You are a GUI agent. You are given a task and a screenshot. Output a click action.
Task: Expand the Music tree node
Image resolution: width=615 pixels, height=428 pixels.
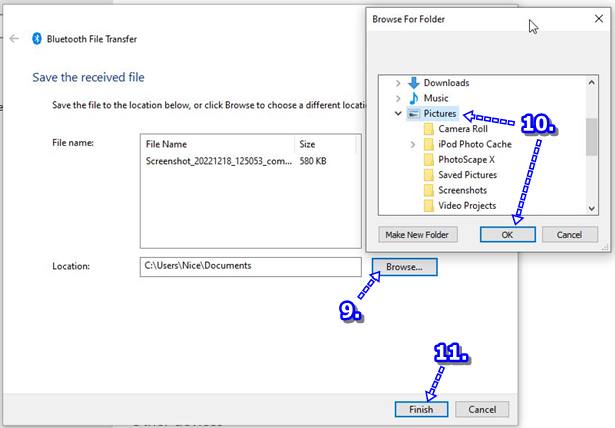(x=398, y=98)
